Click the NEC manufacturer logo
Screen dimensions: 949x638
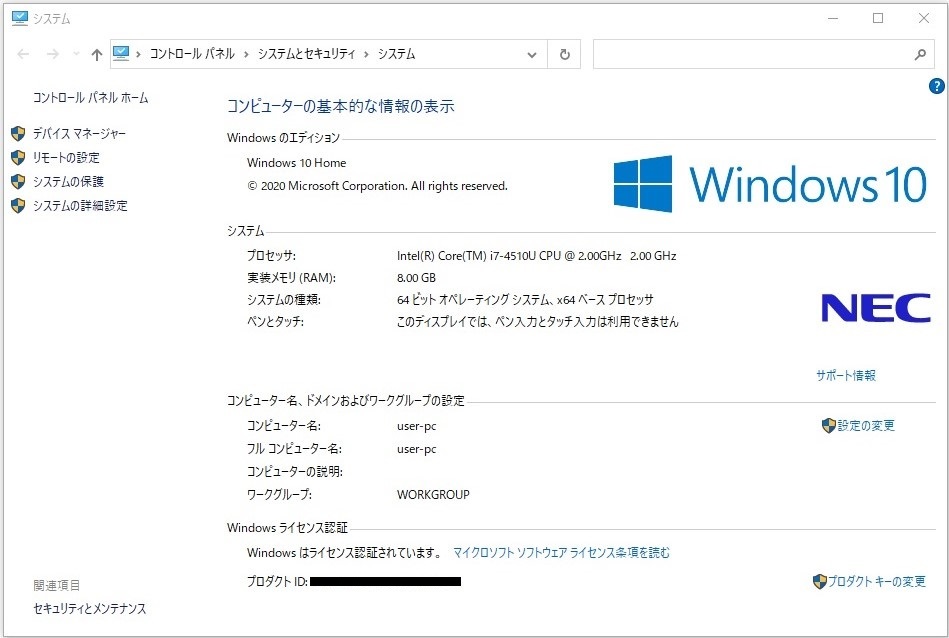point(876,307)
